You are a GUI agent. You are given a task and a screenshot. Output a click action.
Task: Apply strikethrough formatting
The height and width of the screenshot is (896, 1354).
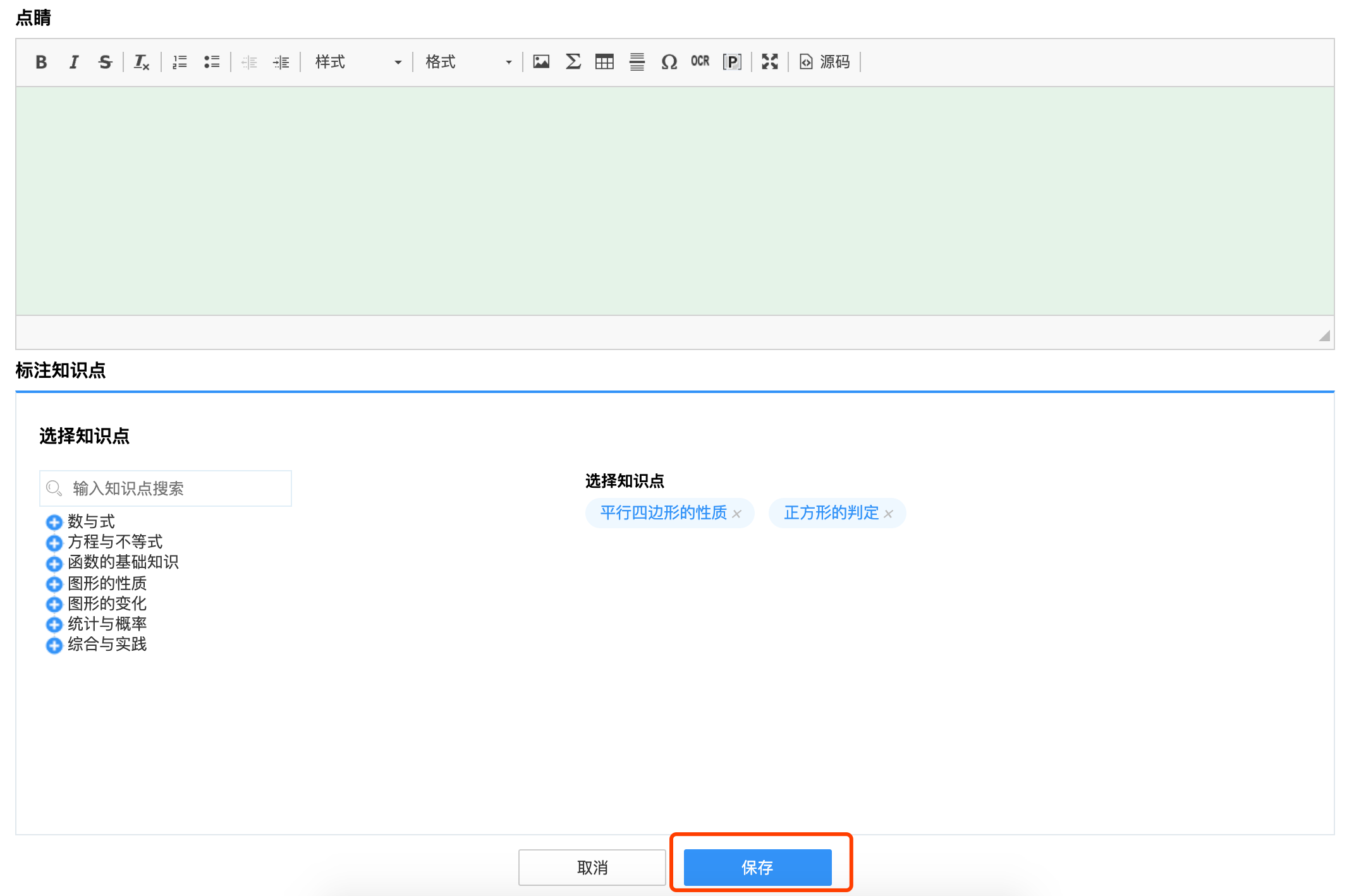tap(105, 62)
